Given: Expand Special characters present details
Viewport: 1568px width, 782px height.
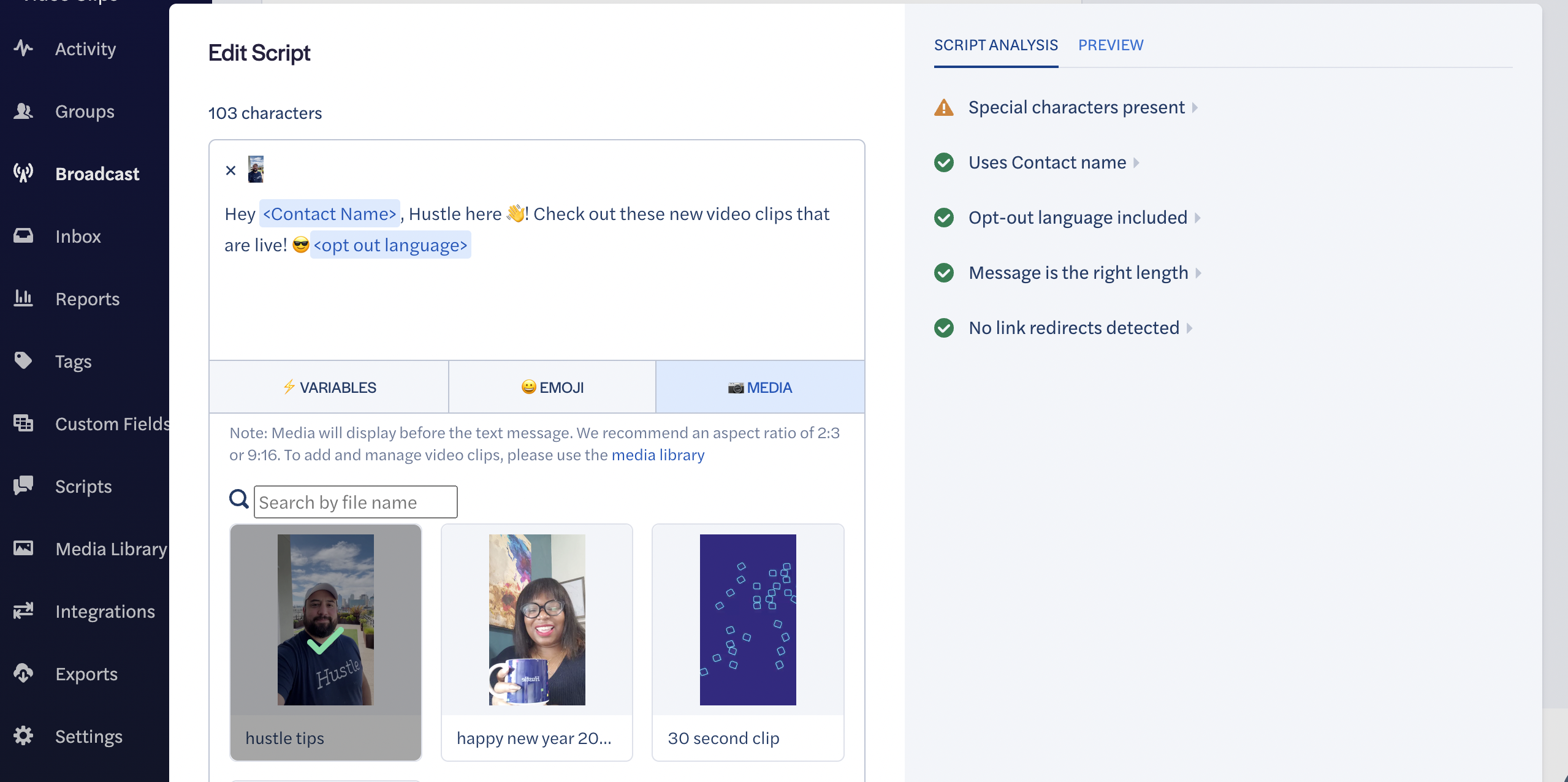Looking at the screenshot, I should (x=1195, y=108).
